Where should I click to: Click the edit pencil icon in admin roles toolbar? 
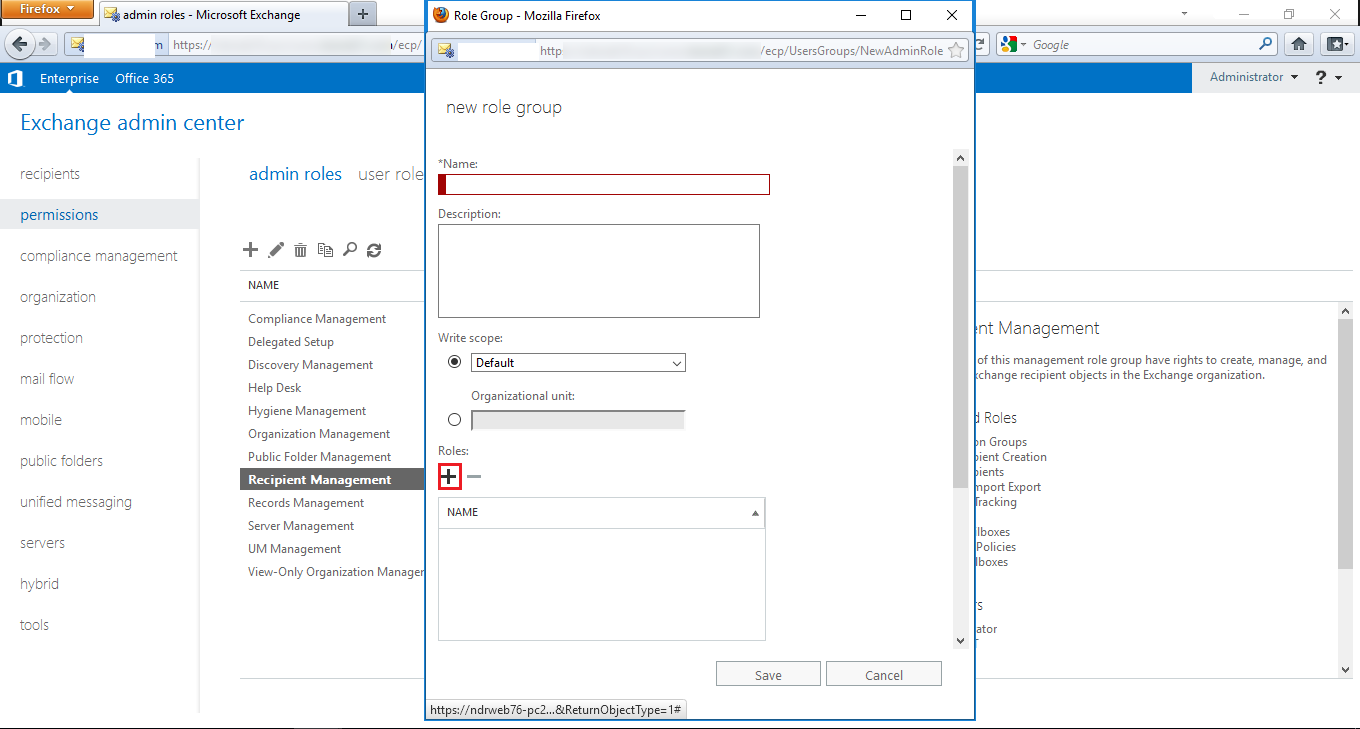(x=276, y=250)
